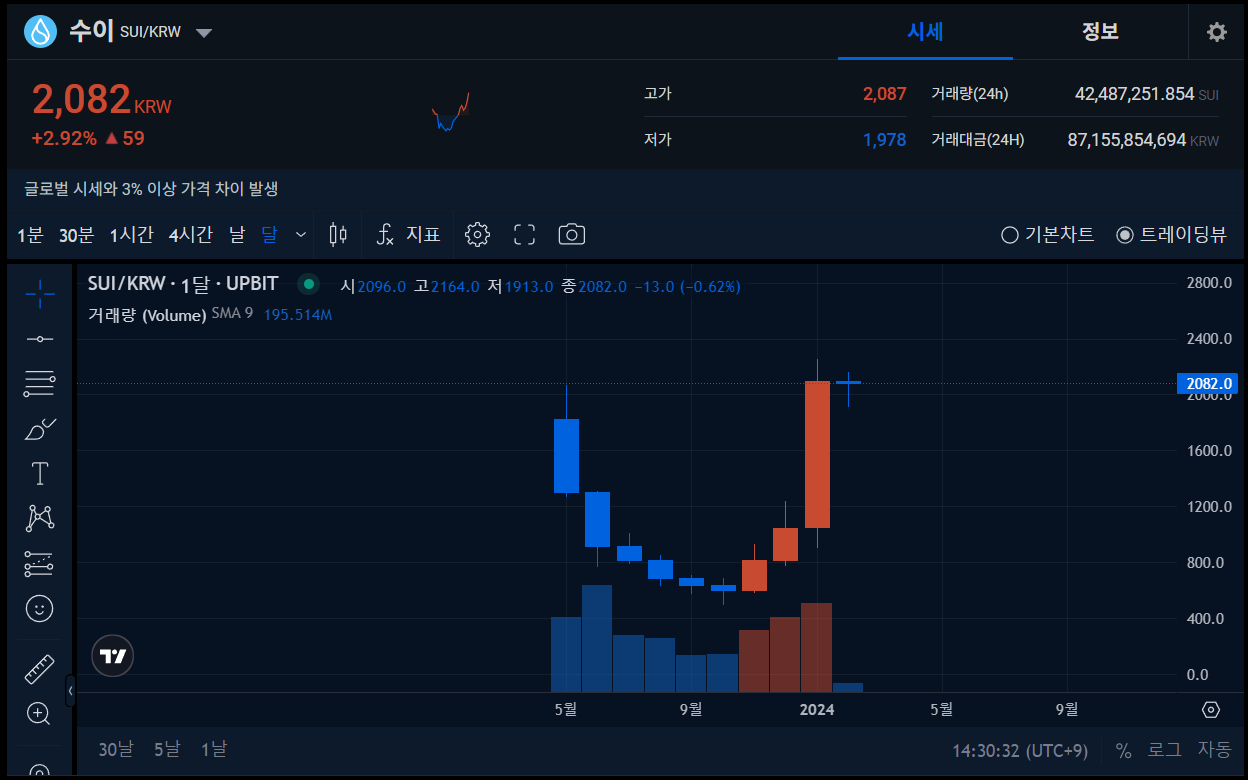Click the 거래량 (Volume) indicator legend
Viewport: 1248px width, 780px height.
147,314
